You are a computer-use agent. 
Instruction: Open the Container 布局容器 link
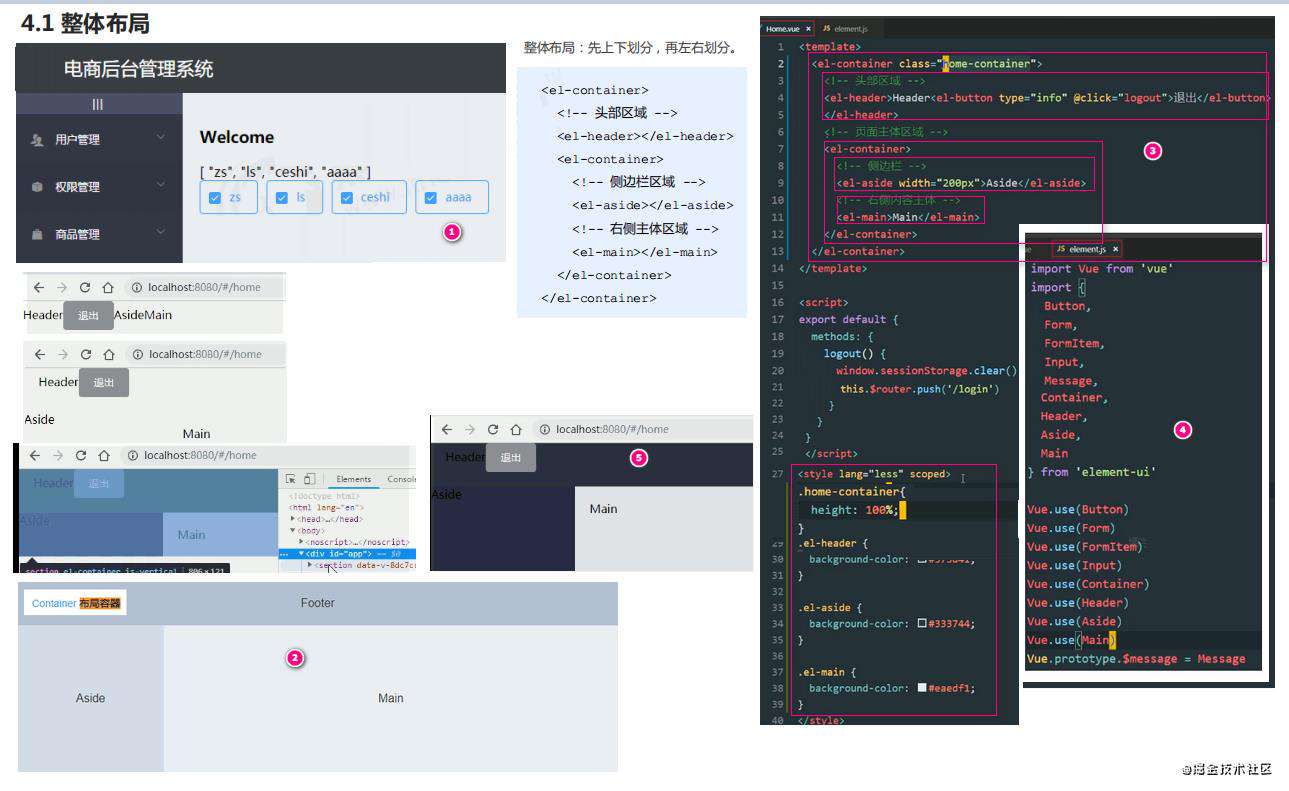pos(76,603)
